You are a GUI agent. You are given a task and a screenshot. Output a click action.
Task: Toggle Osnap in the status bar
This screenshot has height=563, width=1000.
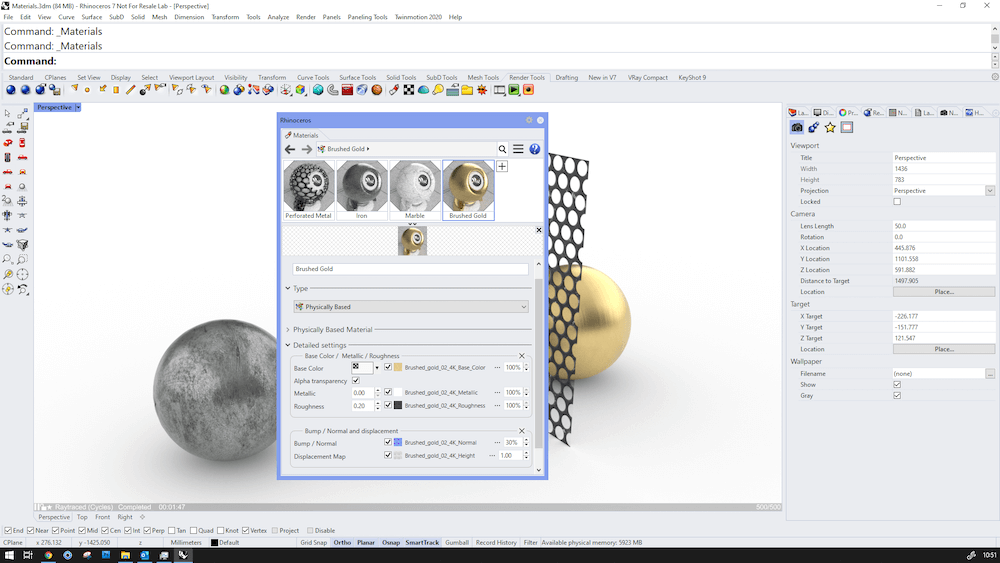(x=391, y=543)
